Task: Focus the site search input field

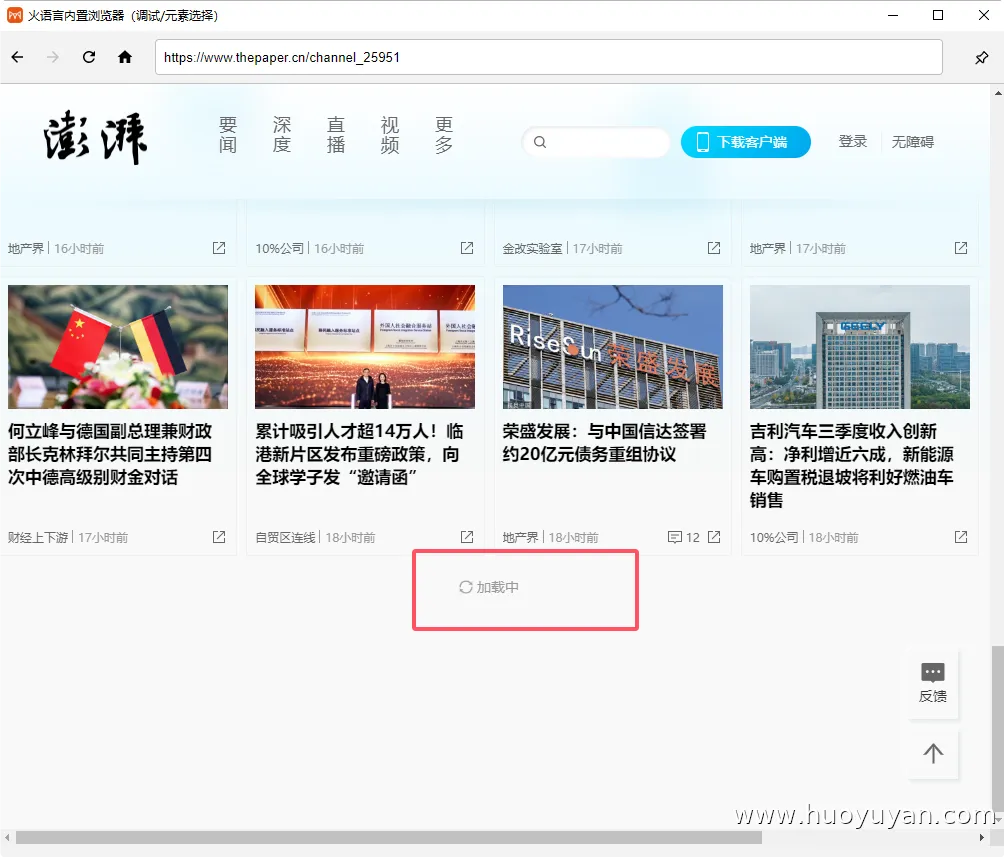Action: click(596, 142)
